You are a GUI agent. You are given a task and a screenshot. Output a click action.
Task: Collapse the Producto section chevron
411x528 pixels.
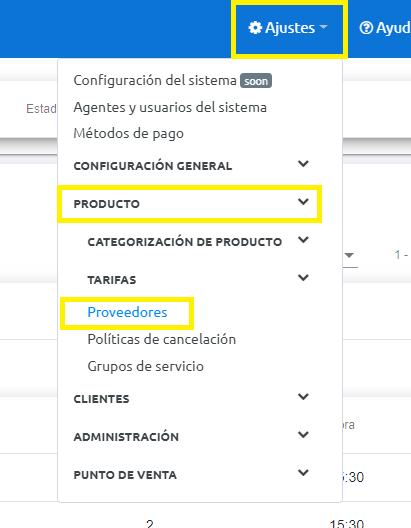point(303,202)
